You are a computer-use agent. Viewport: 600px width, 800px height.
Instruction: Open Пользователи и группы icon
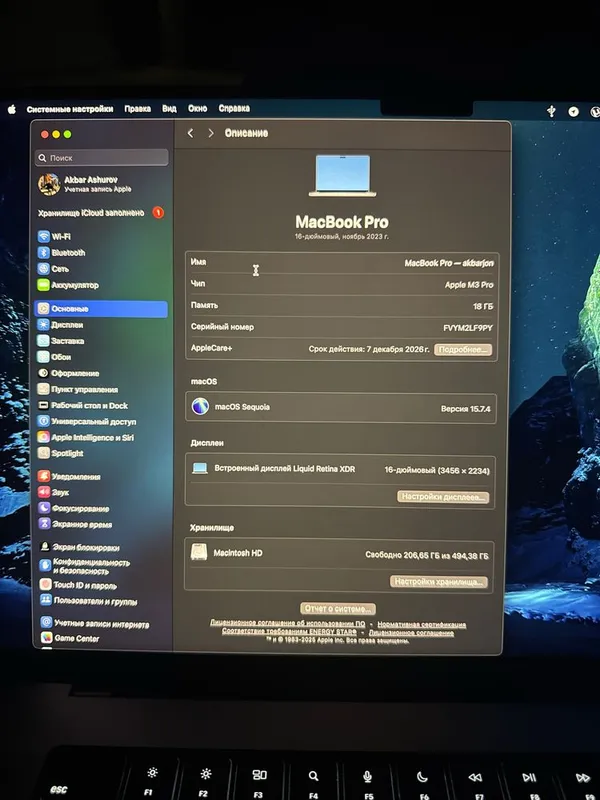(x=46, y=601)
